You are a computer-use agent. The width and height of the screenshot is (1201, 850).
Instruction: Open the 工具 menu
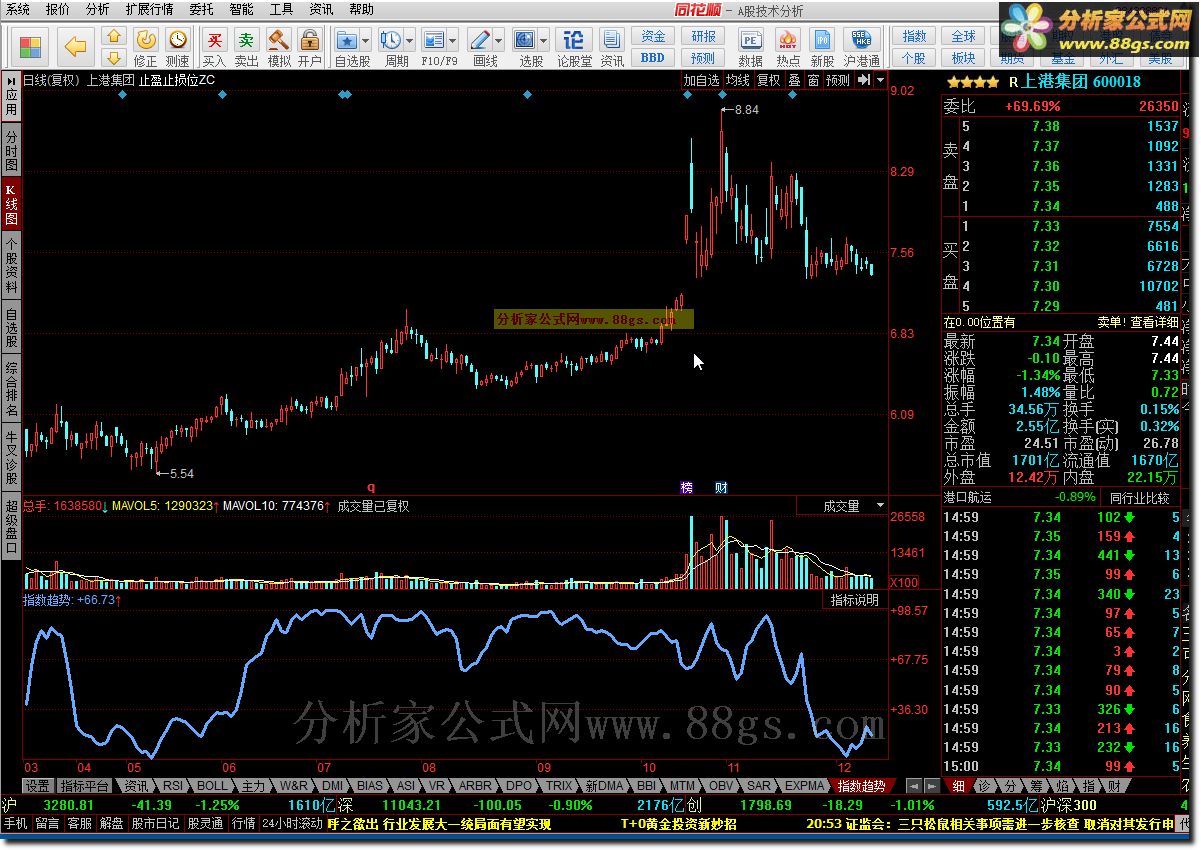[281, 9]
